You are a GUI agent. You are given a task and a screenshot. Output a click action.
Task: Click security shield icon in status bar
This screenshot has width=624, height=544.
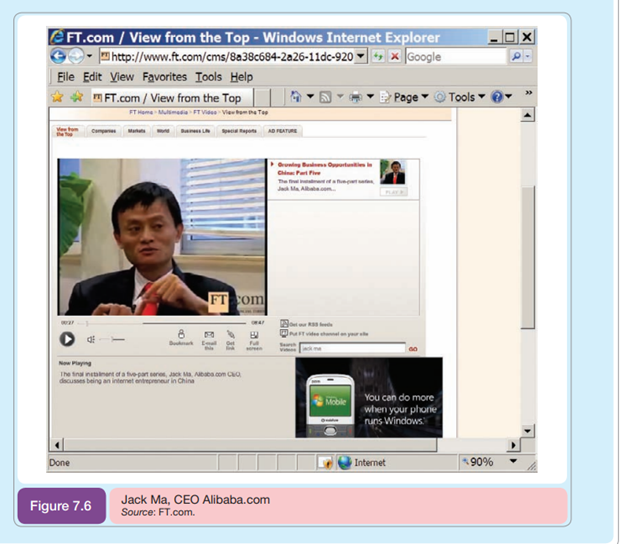pyautogui.click(x=327, y=463)
